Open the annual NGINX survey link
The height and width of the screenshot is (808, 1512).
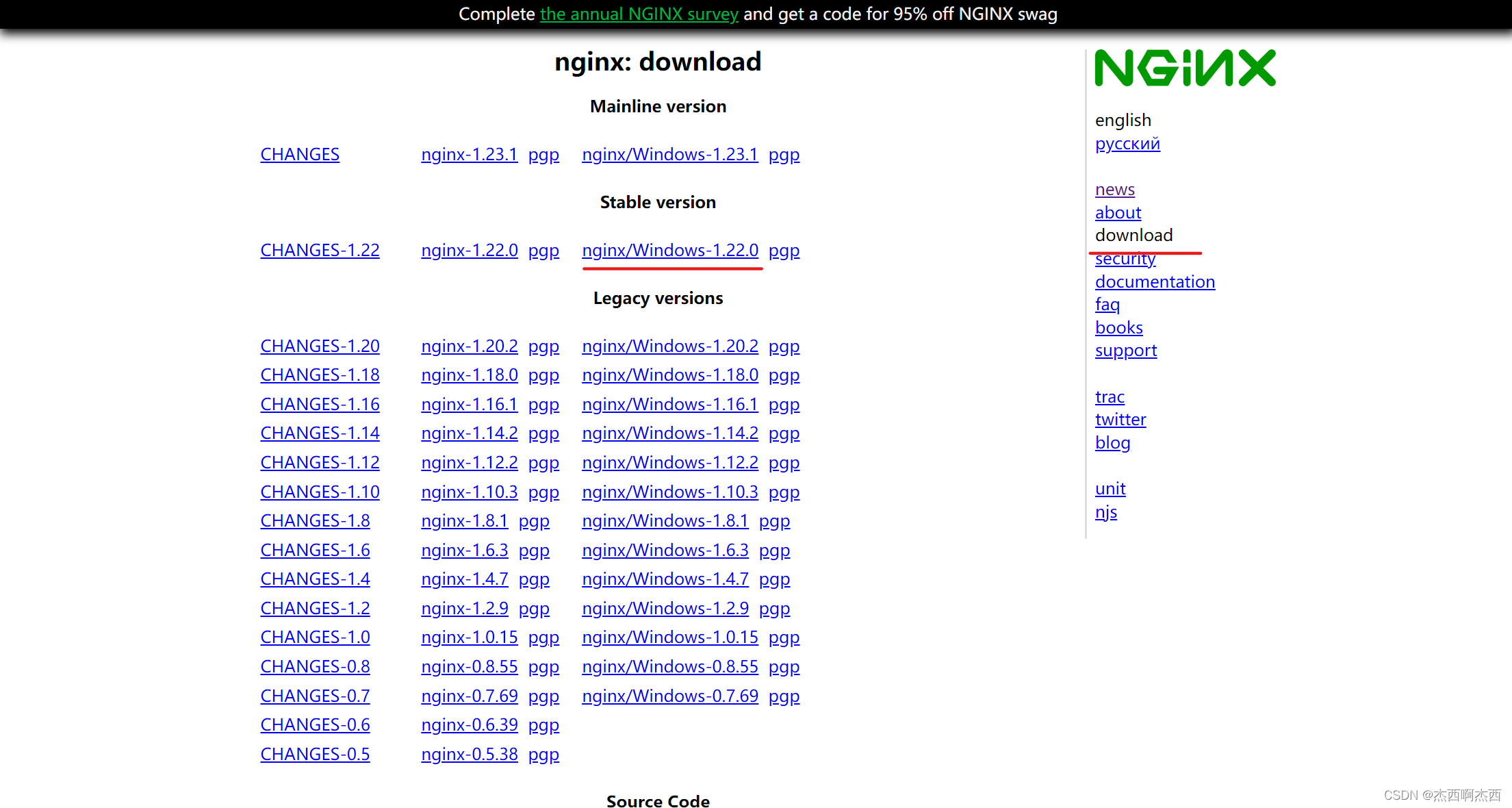point(639,14)
